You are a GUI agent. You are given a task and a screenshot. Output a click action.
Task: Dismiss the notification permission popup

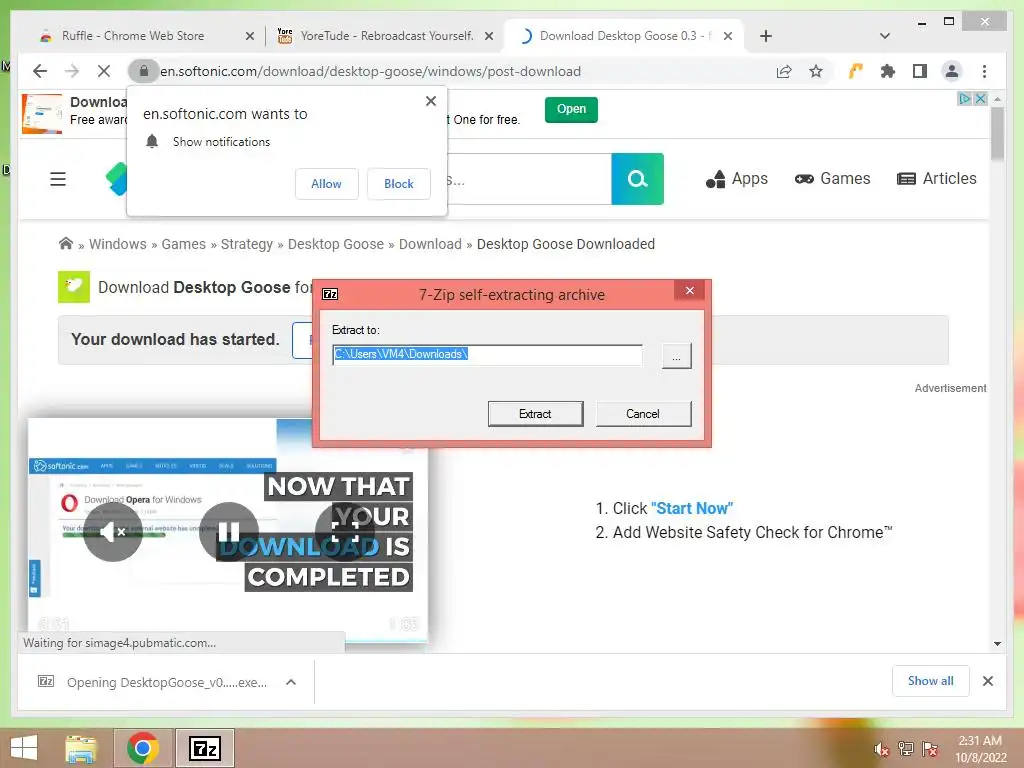click(x=430, y=101)
